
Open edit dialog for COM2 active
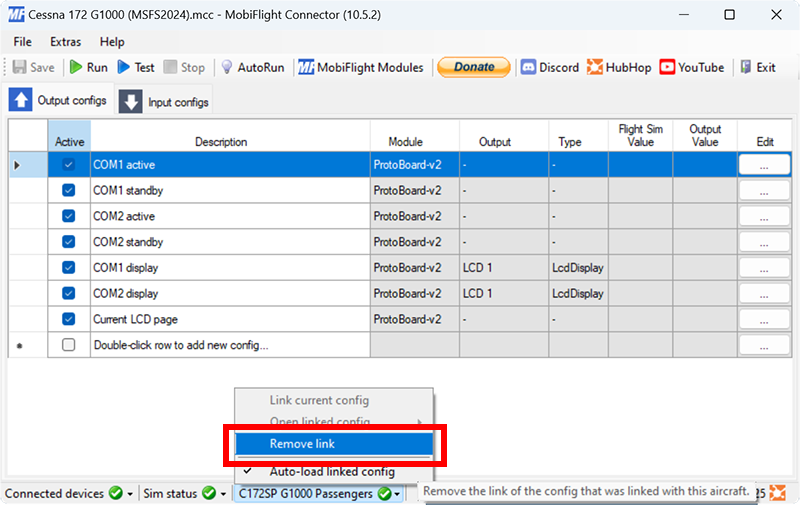click(764, 216)
